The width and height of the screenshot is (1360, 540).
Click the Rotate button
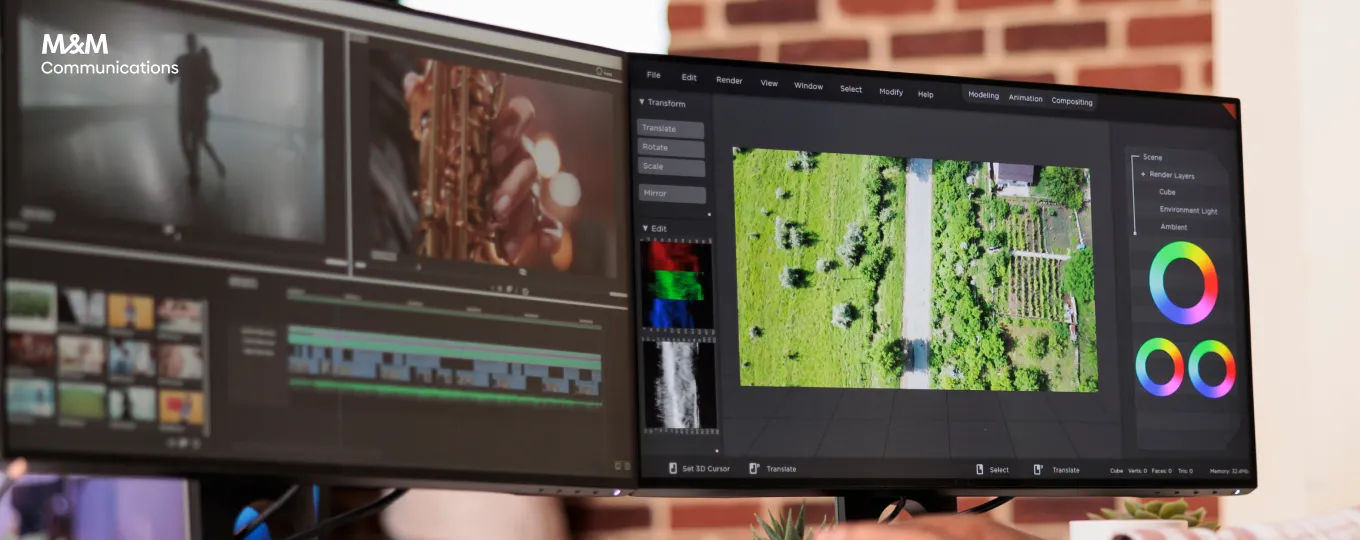[672, 148]
